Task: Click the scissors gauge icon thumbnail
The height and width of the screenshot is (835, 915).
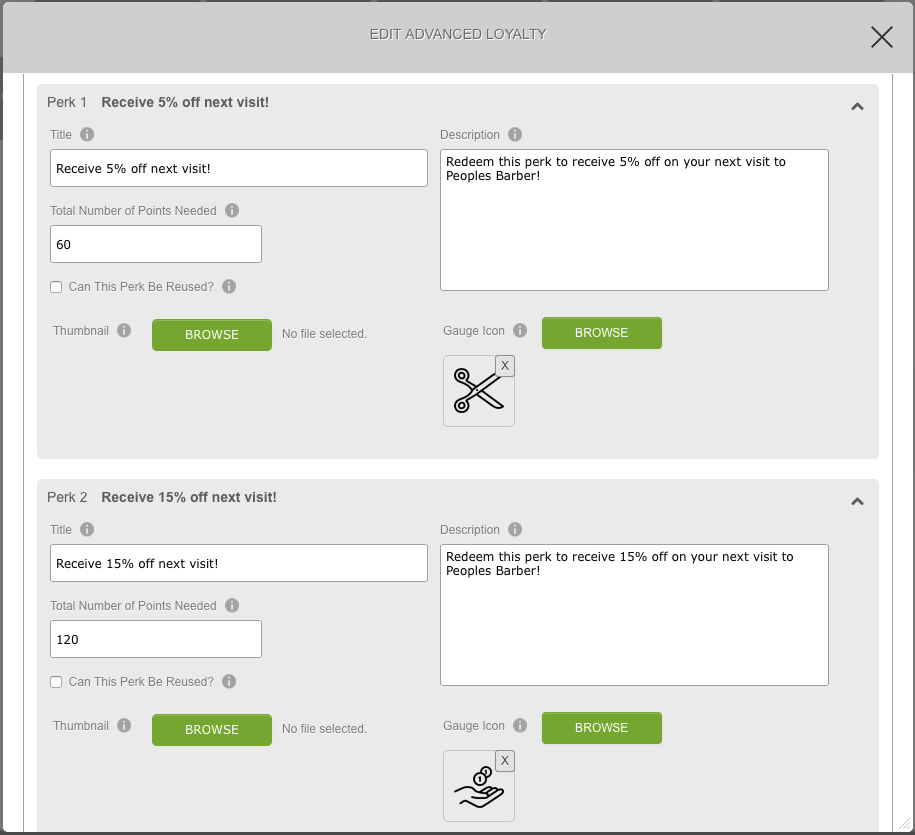Action: click(476, 393)
